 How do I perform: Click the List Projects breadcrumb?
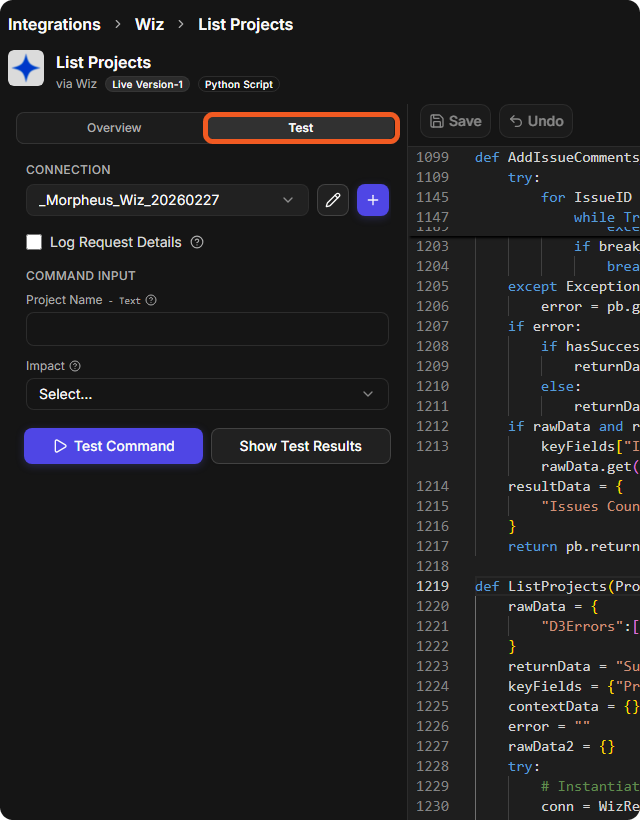[246, 25]
